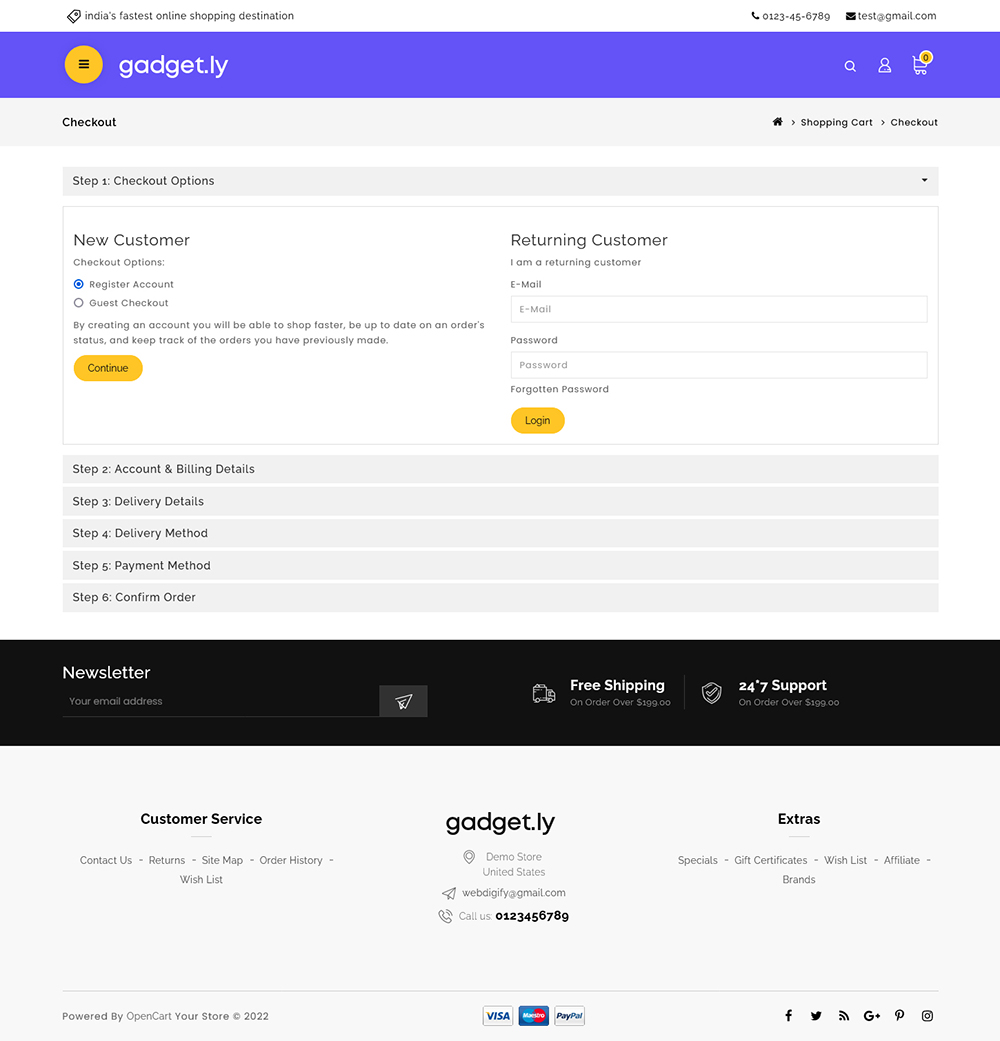Open the Pinterest icon in the footer
This screenshot has width=1000, height=1041.
(x=899, y=1016)
